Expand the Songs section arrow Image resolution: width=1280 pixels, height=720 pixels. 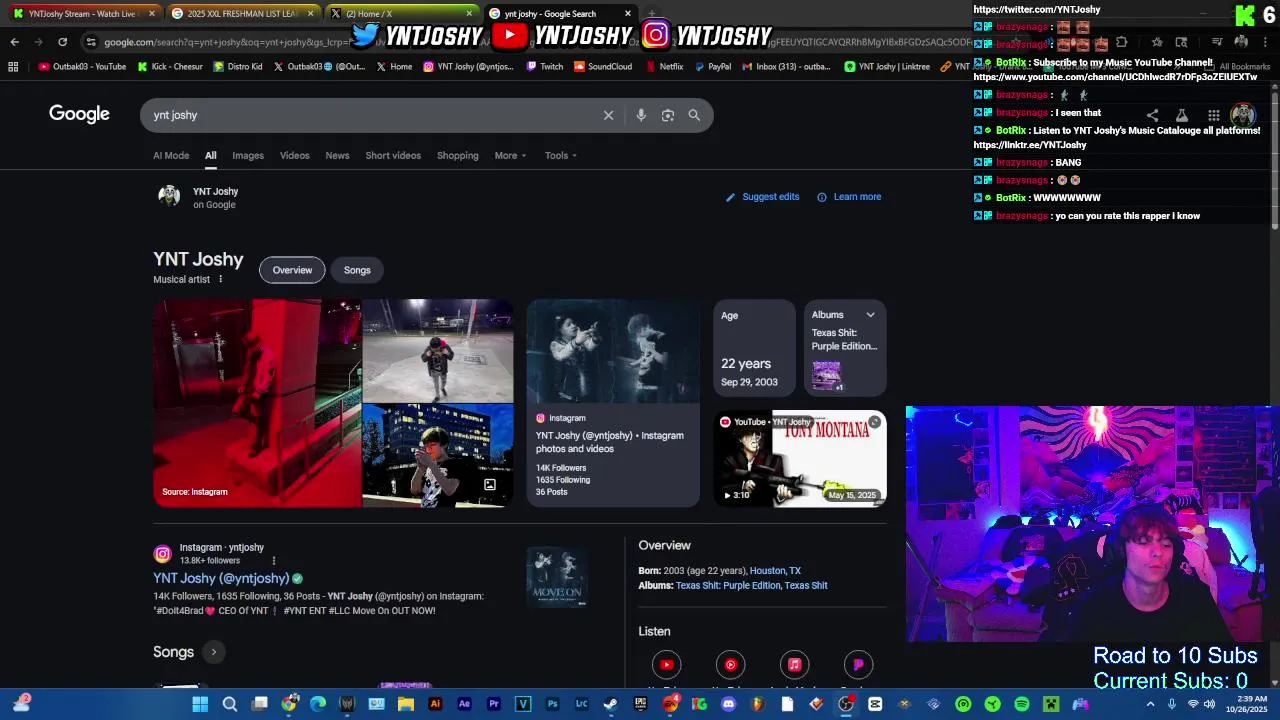(x=213, y=652)
